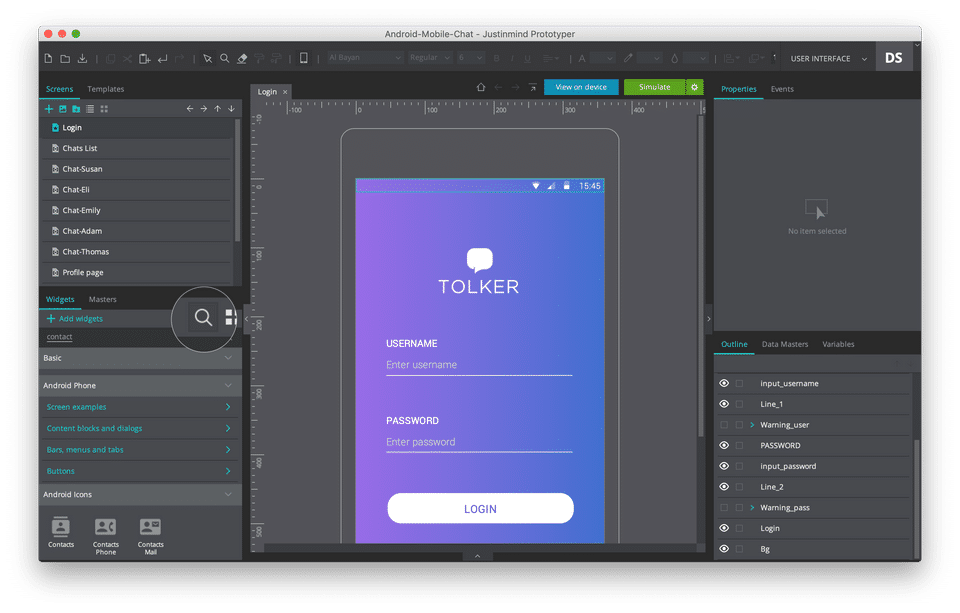Collapse the Basic widgets section

point(228,358)
